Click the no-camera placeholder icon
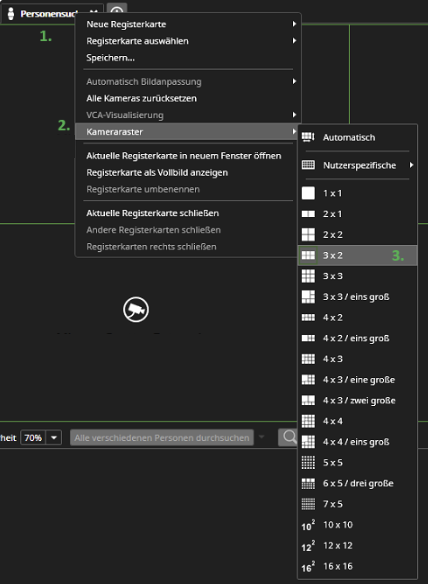Viewport: 428px width, 584px height. (x=136, y=309)
